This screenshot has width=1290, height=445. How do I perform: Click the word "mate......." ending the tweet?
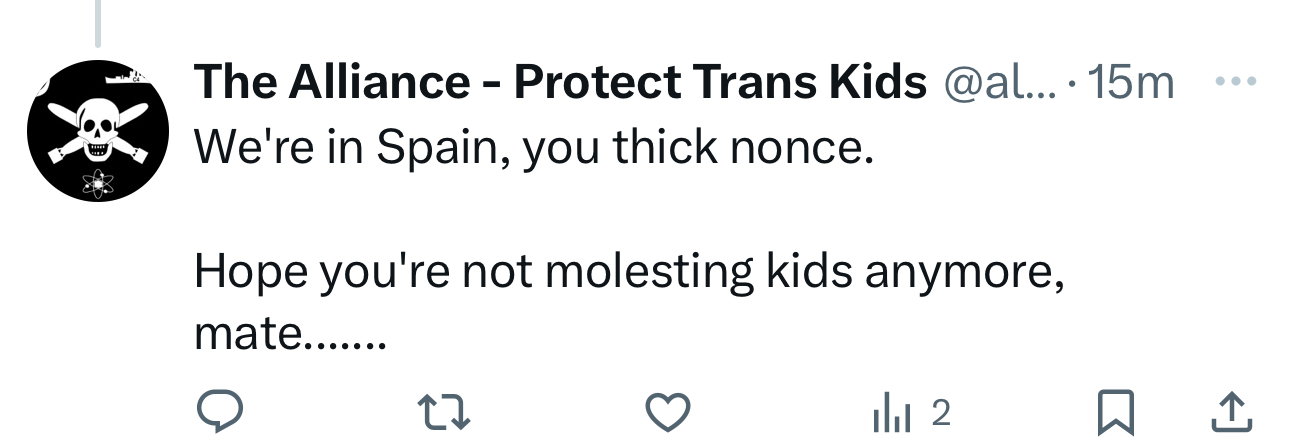pyautogui.click(x=289, y=333)
